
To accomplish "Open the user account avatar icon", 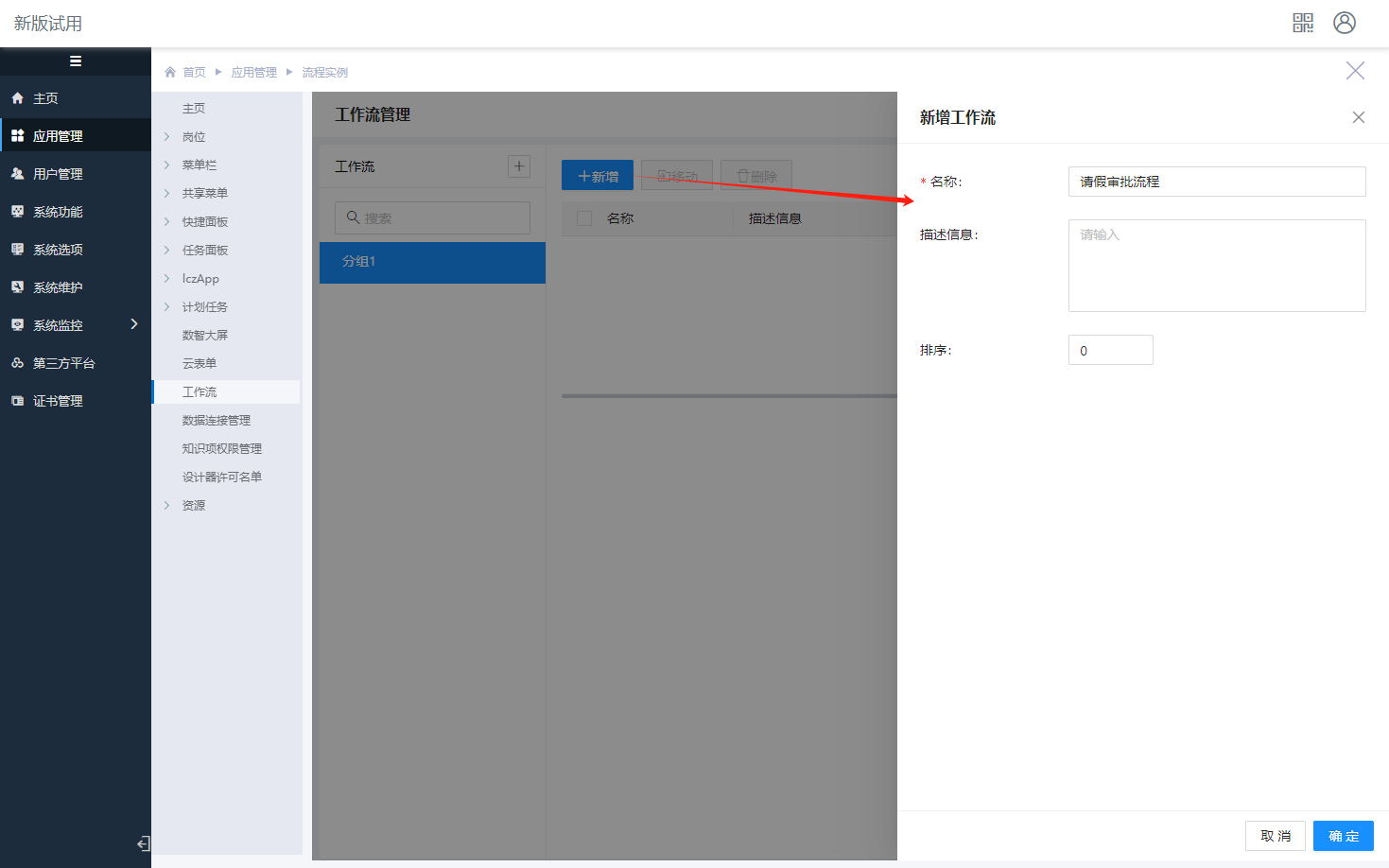I will tap(1345, 23).
